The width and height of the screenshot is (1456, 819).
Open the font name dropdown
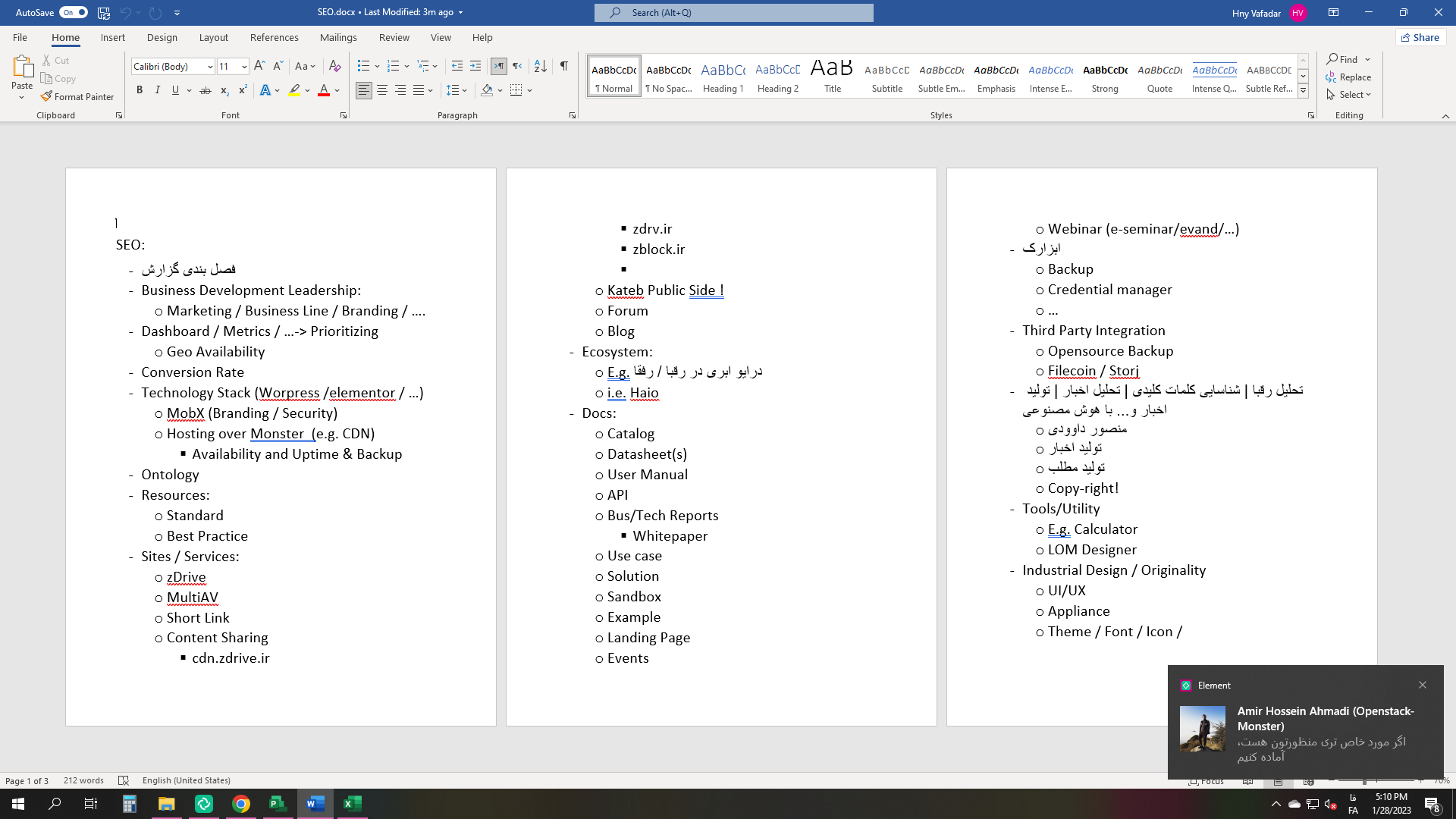coord(210,67)
